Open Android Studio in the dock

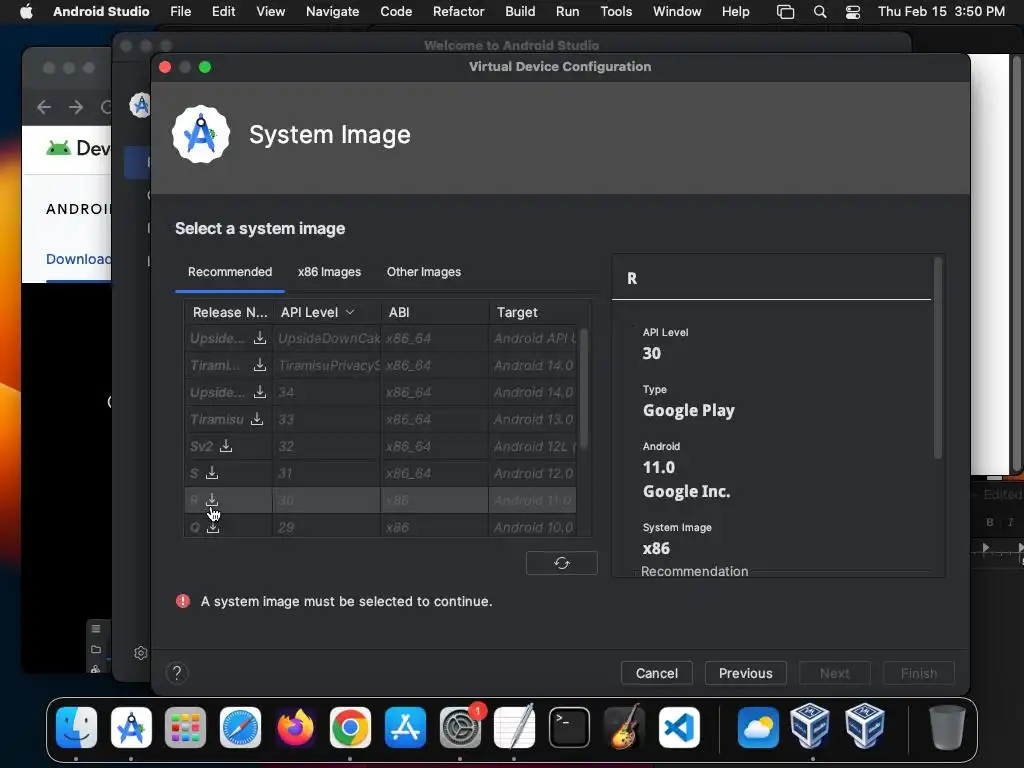point(131,727)
